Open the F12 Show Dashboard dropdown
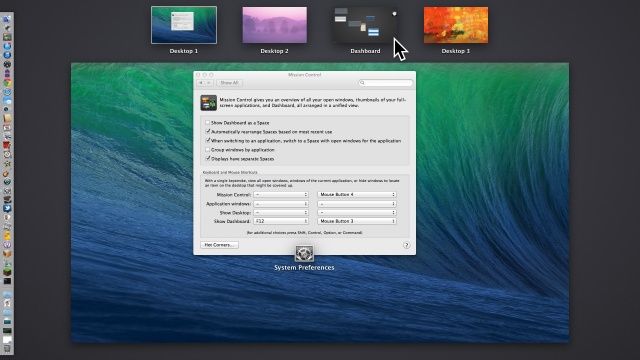This screenshot has width=640, height=360. tap(281, 221)
